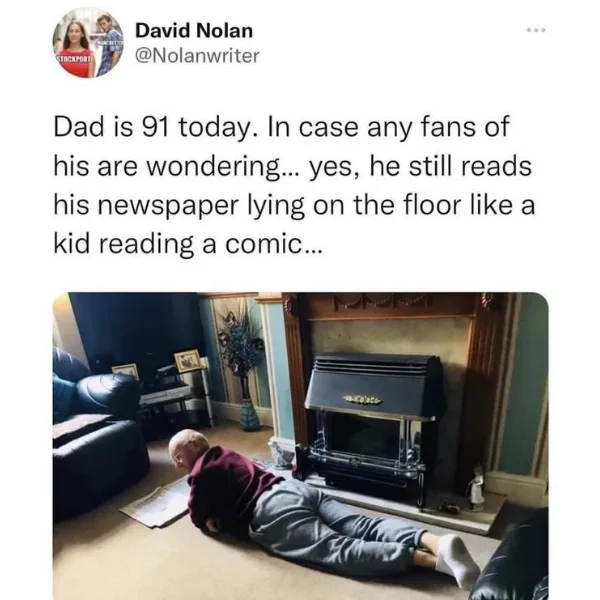Click the STOCKPORT label in the avatar

click(x=75, y=59)
